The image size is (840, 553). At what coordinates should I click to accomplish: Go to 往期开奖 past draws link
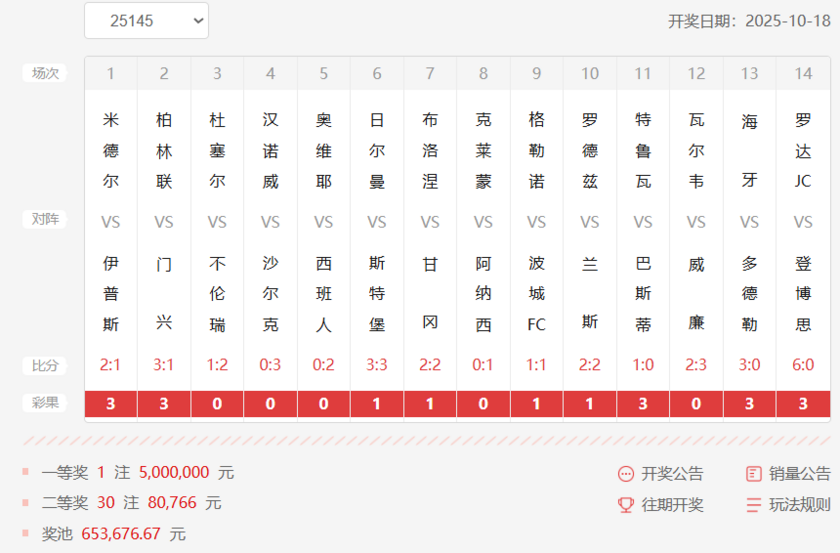click(x=672, y=505)
